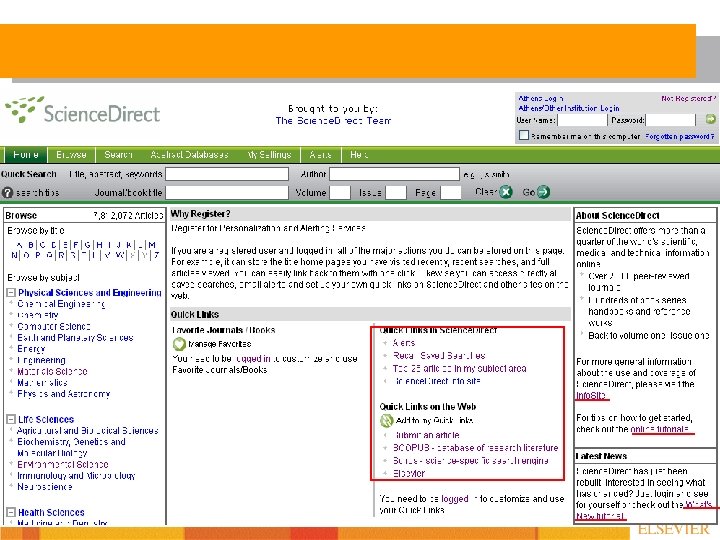Viewport: 720px width, 540px height.
Task: Open the Alerts tab
Action: (x=321, y=155)
